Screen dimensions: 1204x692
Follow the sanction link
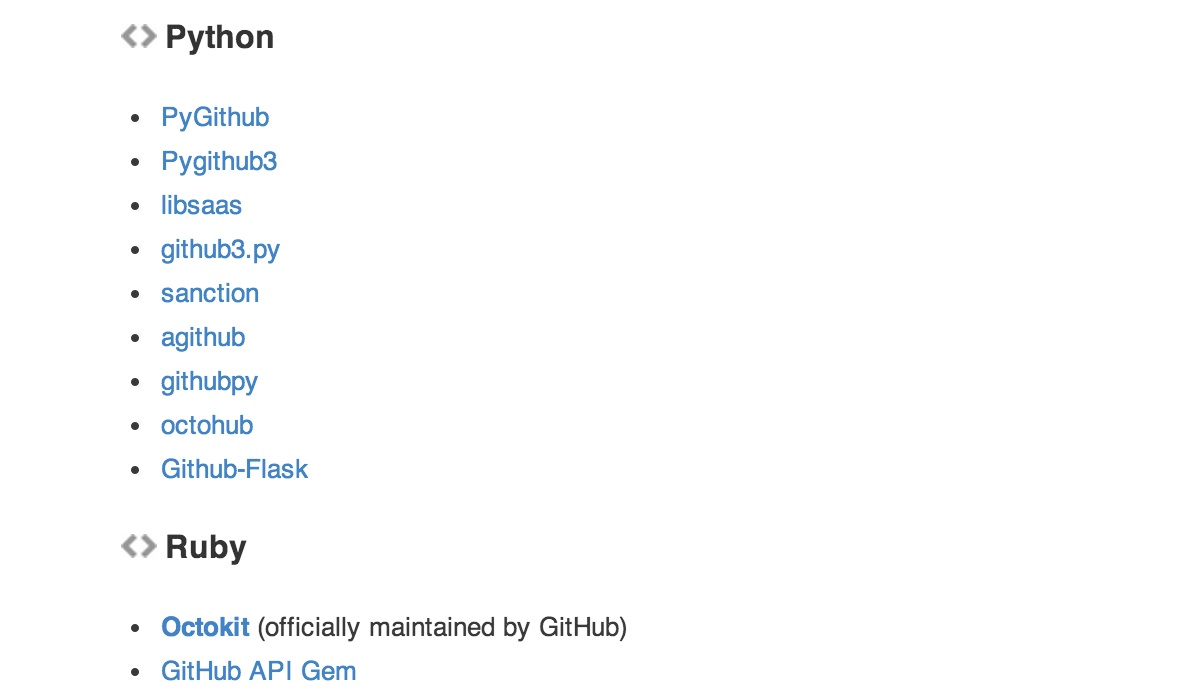coord(210,293)
